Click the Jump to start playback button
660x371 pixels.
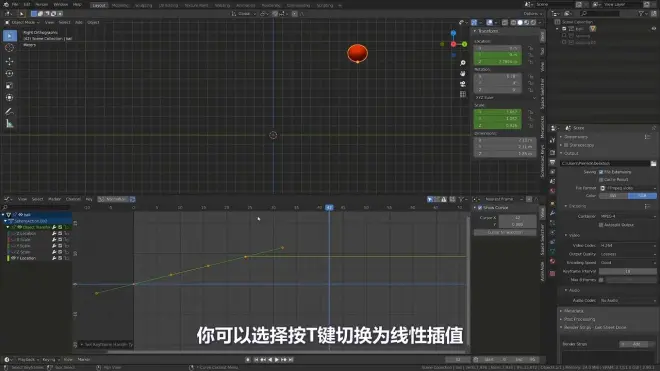pos(255,360)
